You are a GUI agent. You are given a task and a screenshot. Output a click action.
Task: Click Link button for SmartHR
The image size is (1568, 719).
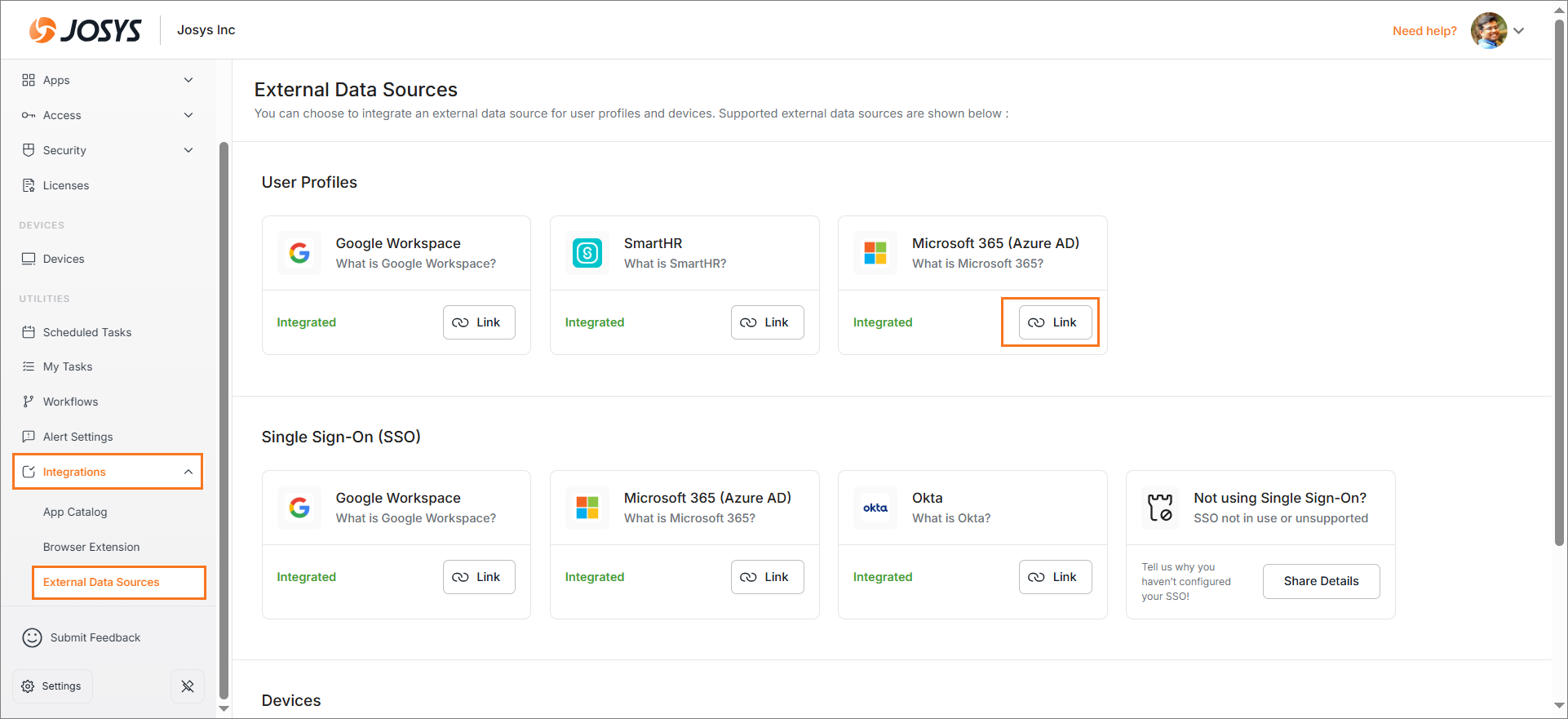[767, 322]
